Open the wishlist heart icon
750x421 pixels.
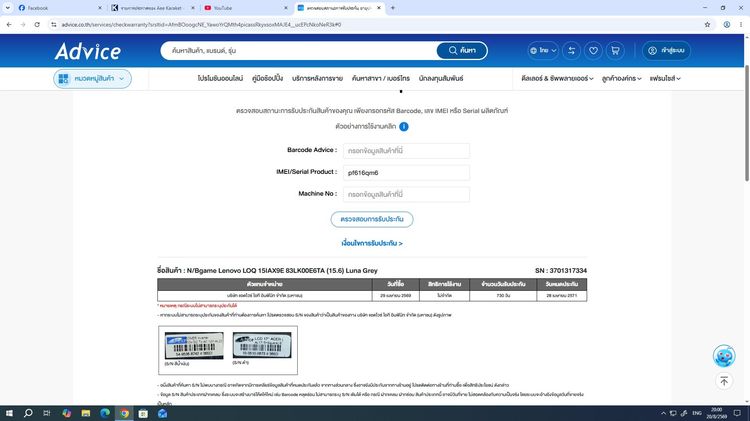pyautogui.click(x=593, y=50)
